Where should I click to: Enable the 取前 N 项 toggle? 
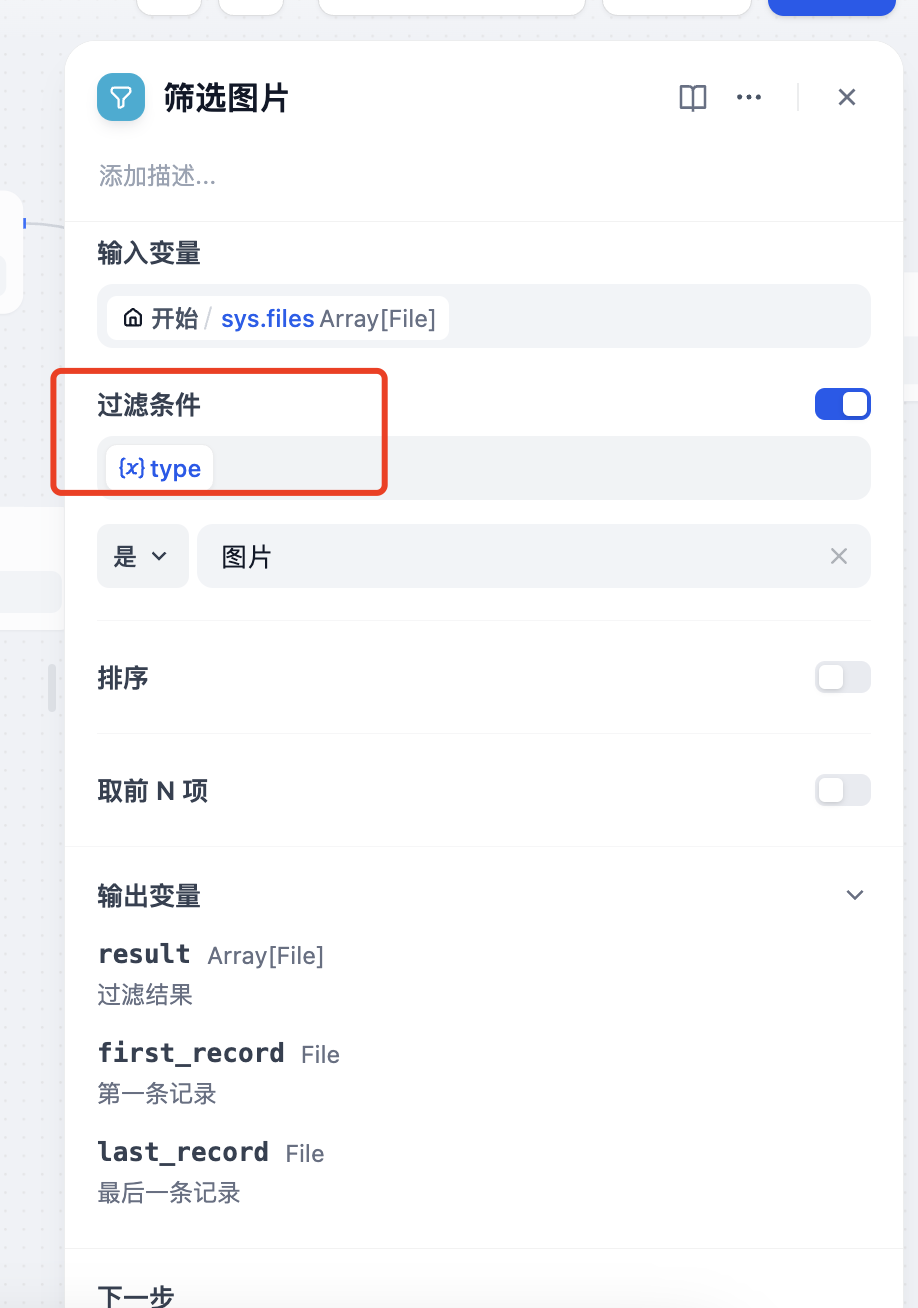click(x=842, y=790)
